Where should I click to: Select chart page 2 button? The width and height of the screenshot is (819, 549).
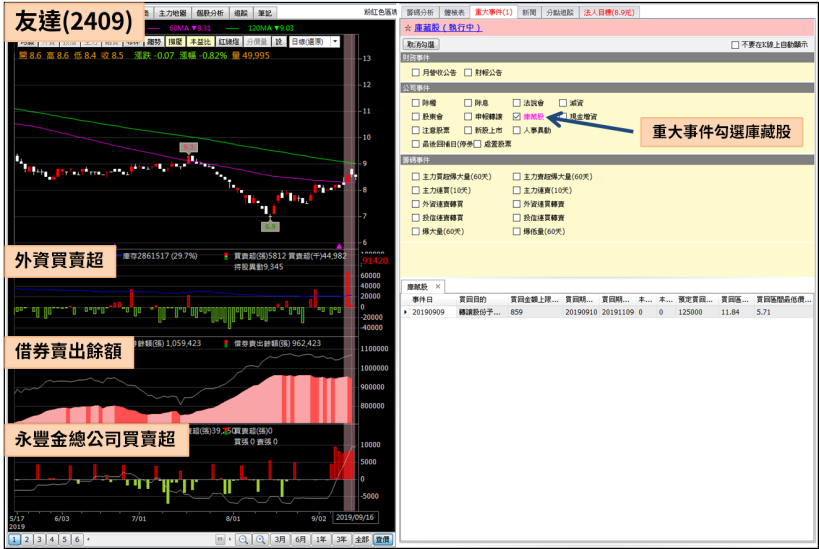(27, 539)
